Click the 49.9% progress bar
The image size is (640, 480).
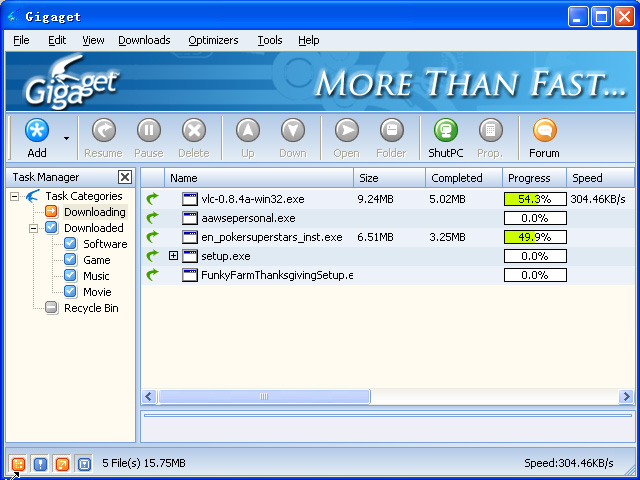pyautogui.click(x=535, y=237)
